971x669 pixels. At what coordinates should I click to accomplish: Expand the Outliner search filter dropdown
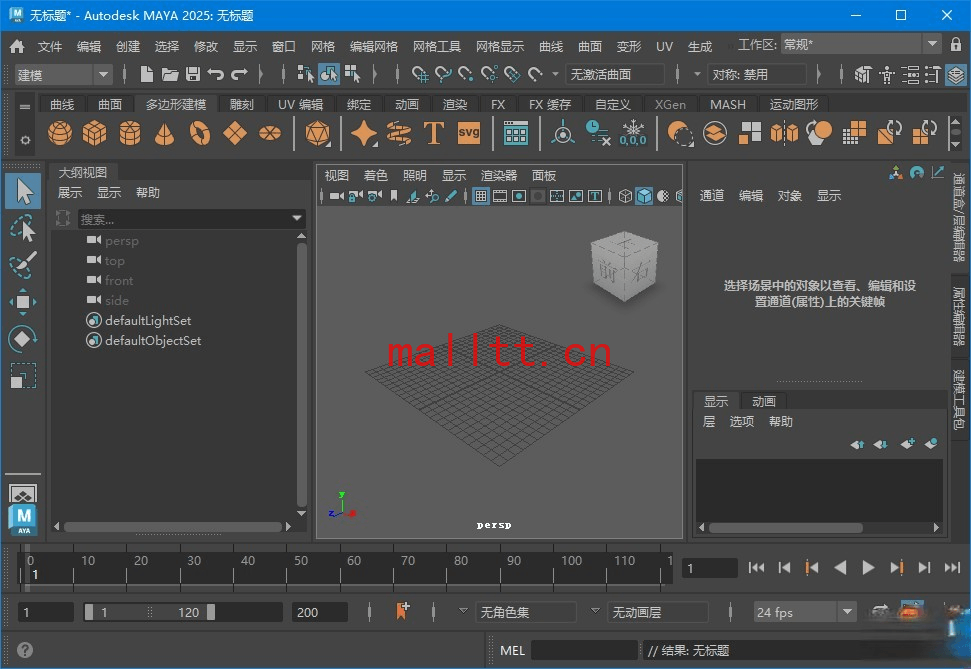pyautogui.click(x=296, y=218)
